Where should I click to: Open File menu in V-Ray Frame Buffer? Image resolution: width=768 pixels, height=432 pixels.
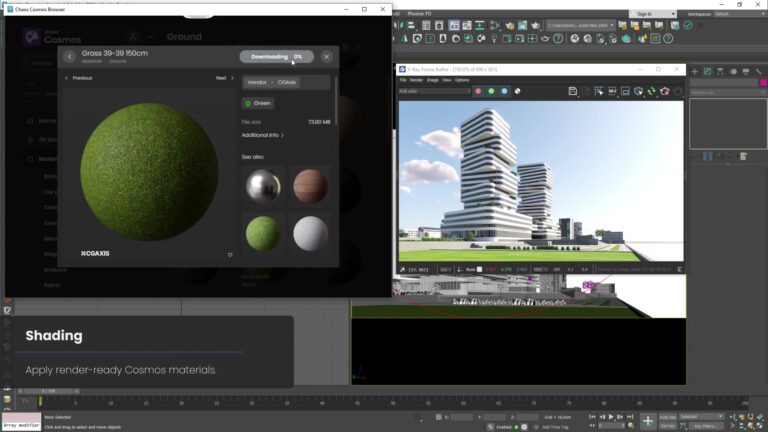coord(403,80)
